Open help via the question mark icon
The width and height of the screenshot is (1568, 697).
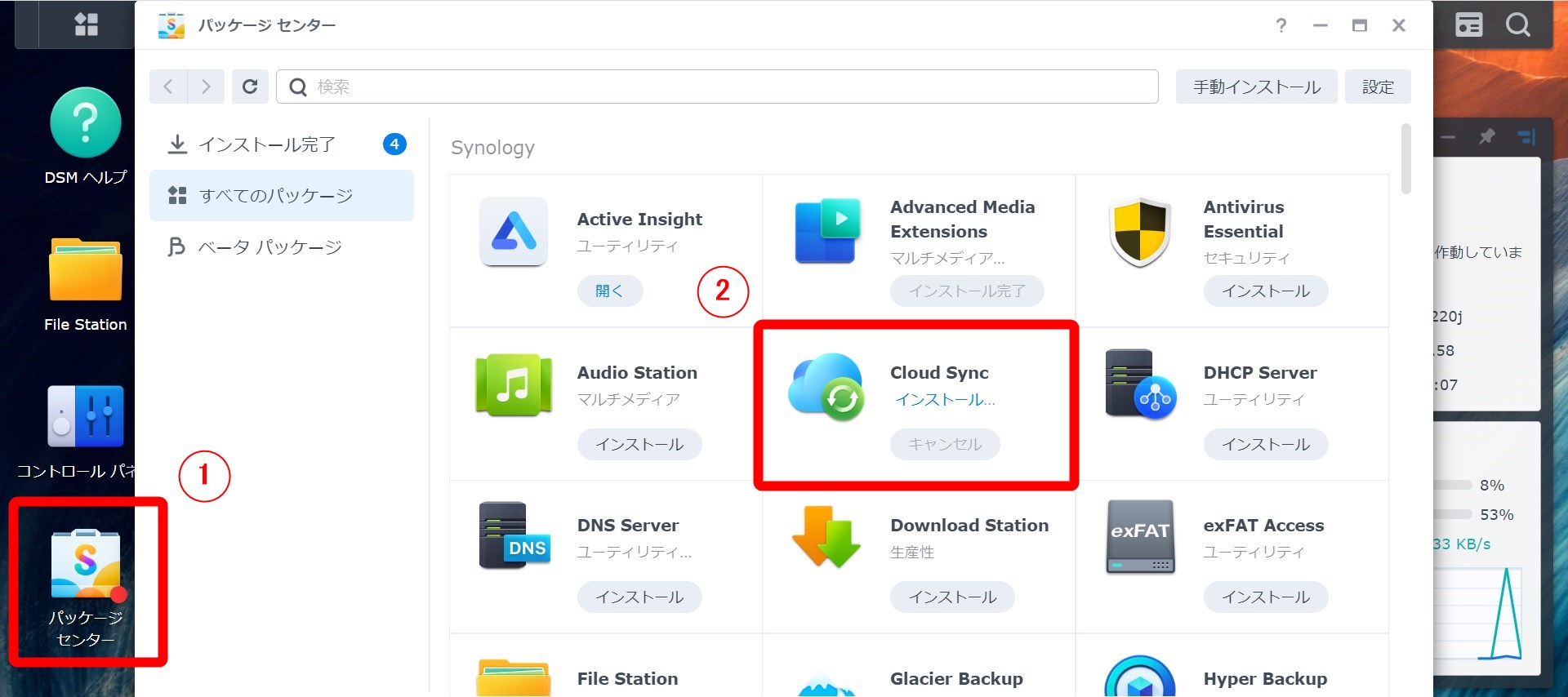1281,25
